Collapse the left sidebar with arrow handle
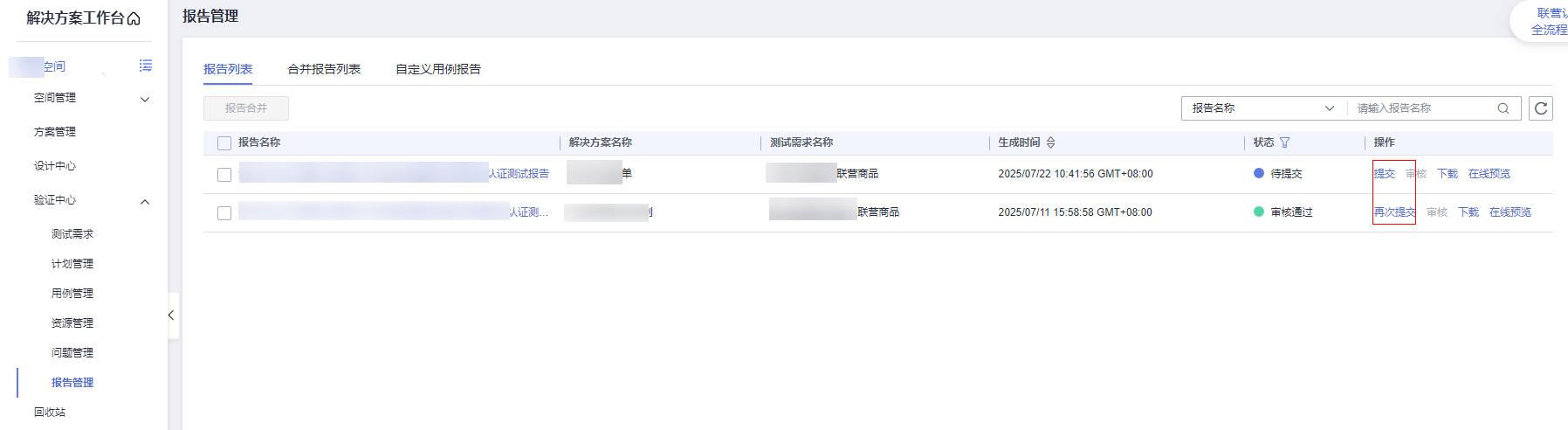1568x430 pixels. pyautogui.click(x=171, y=316)
